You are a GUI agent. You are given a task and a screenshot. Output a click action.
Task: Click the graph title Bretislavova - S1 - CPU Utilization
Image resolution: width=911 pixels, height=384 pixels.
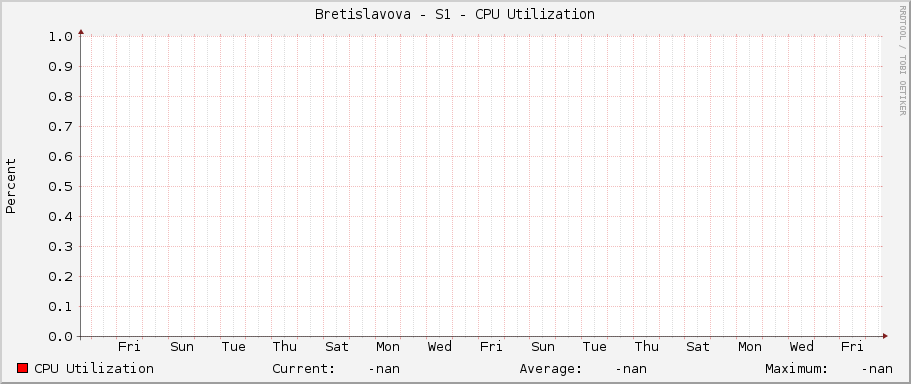(454, 15)
